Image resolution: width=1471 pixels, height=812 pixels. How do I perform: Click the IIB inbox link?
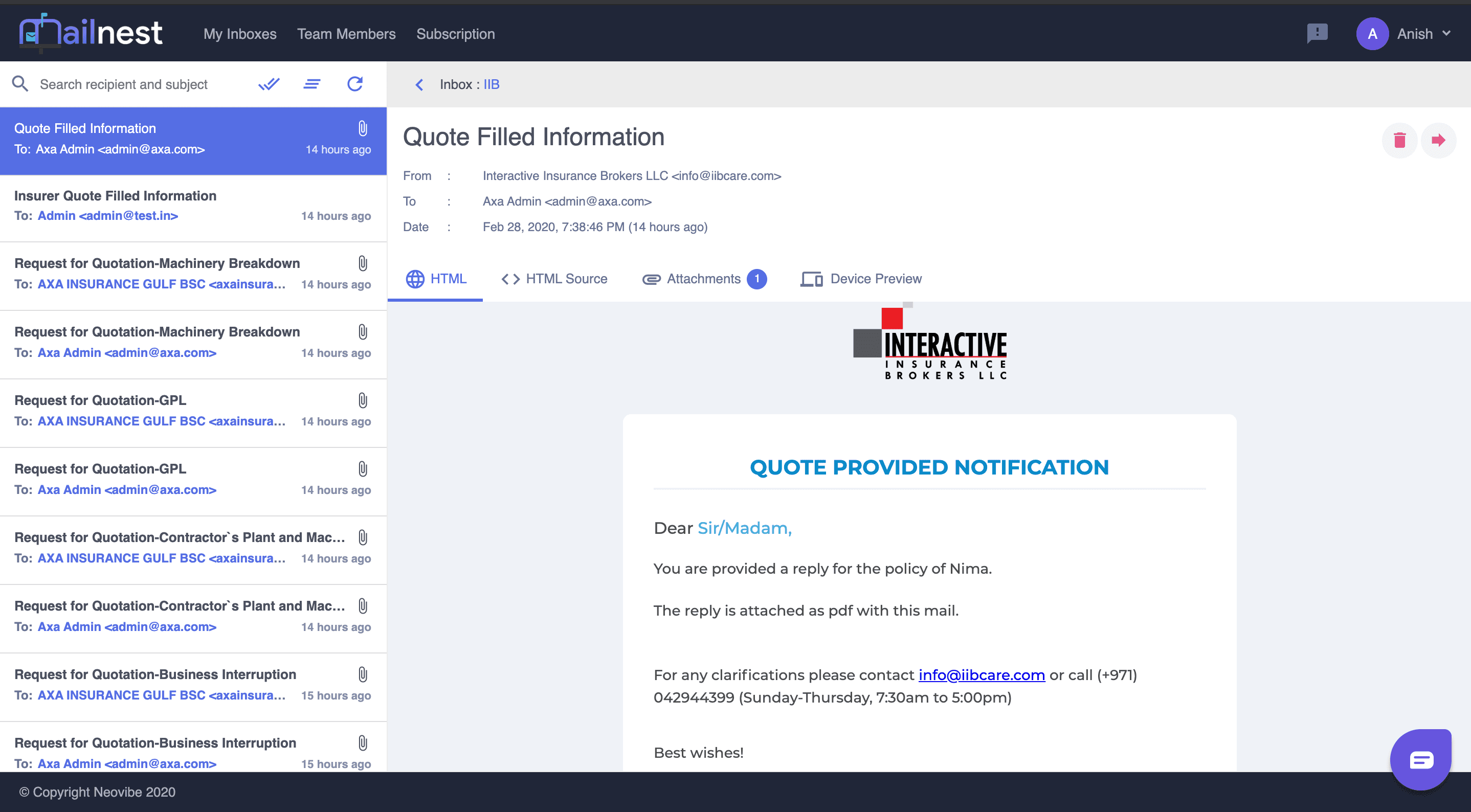[491, 84]
